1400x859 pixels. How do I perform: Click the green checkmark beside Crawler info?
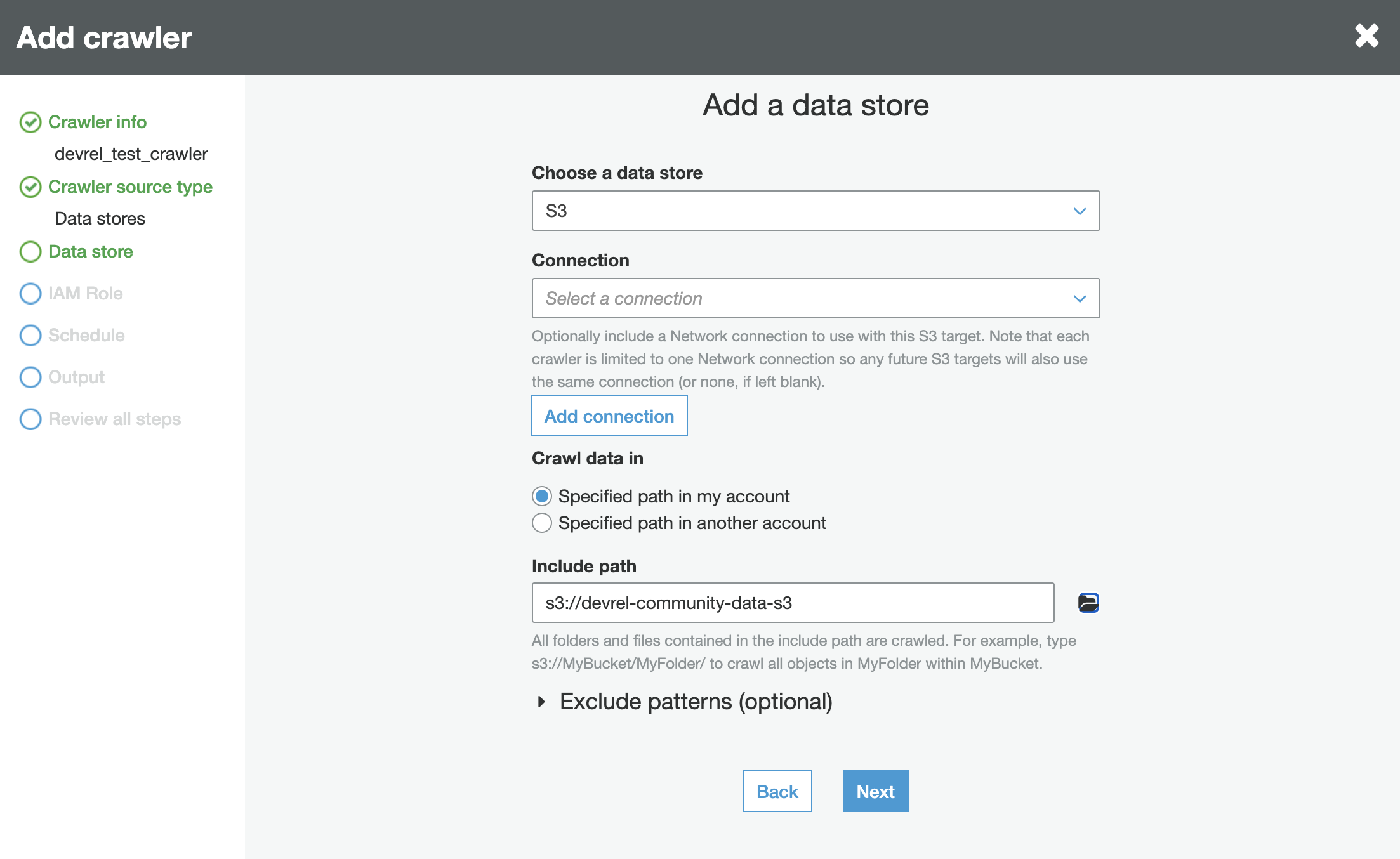[x=30, y=122]
